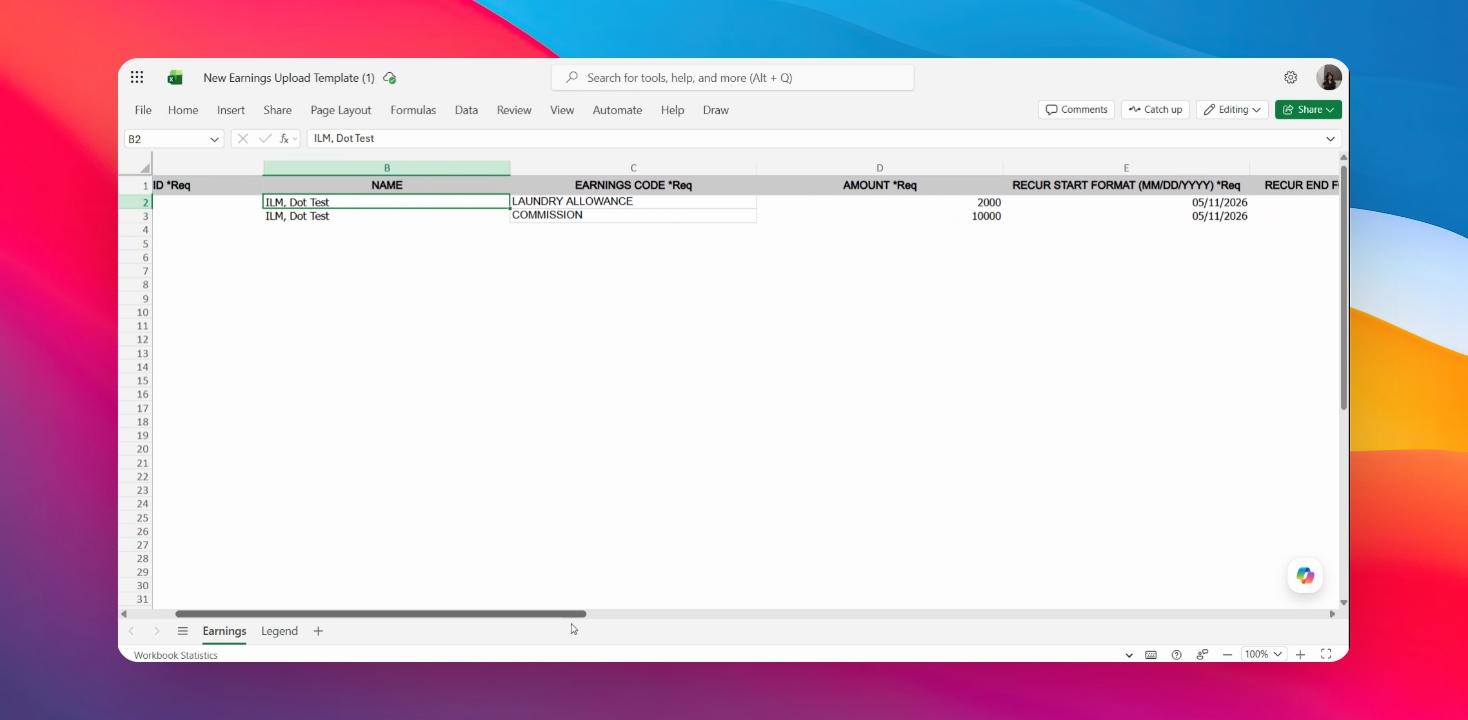Open the 100% zoom level dropdown
1468x720 pixels.
pos(1262,654)
